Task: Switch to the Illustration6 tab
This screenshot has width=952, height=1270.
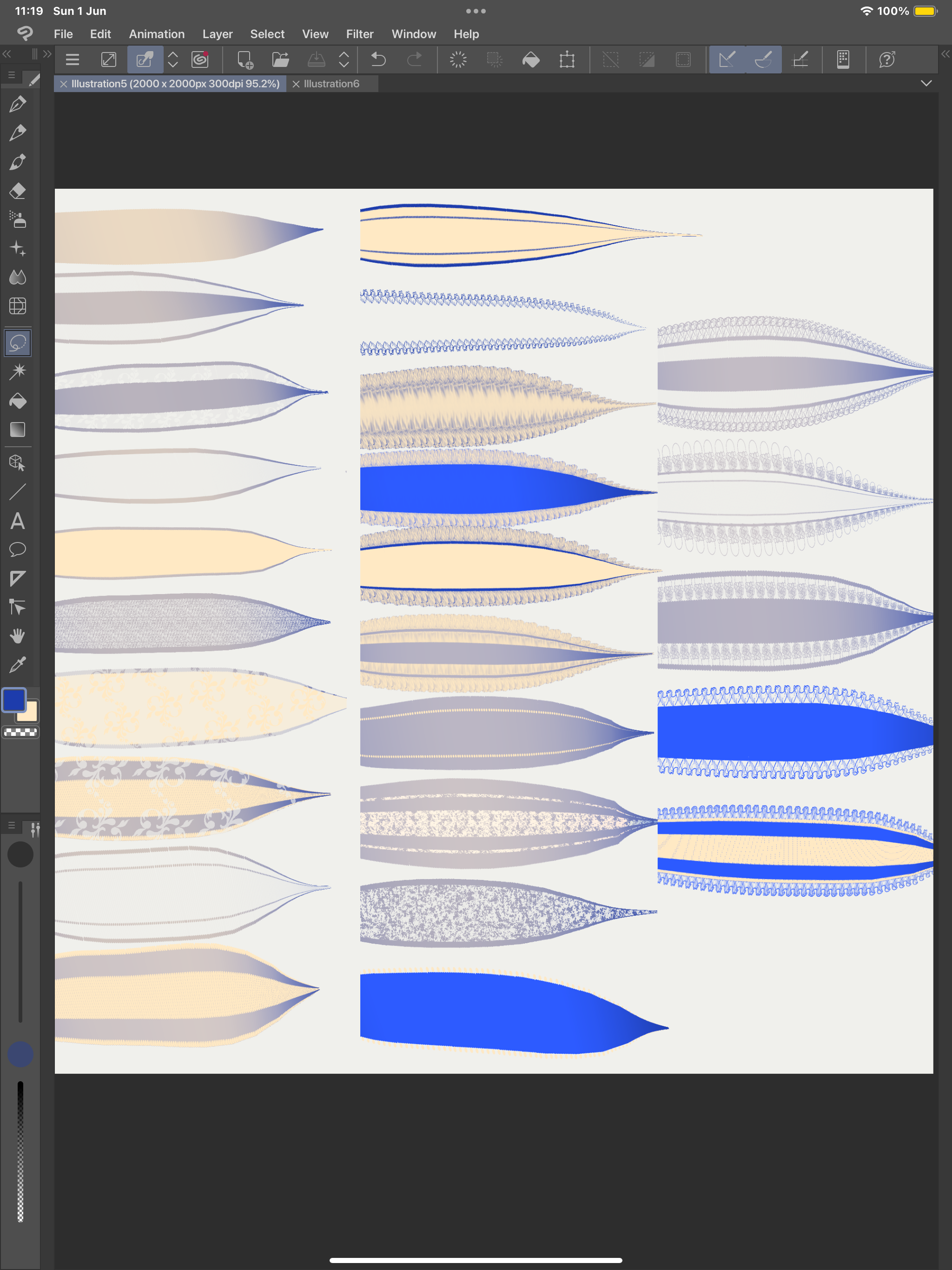Action: [331, 84]
